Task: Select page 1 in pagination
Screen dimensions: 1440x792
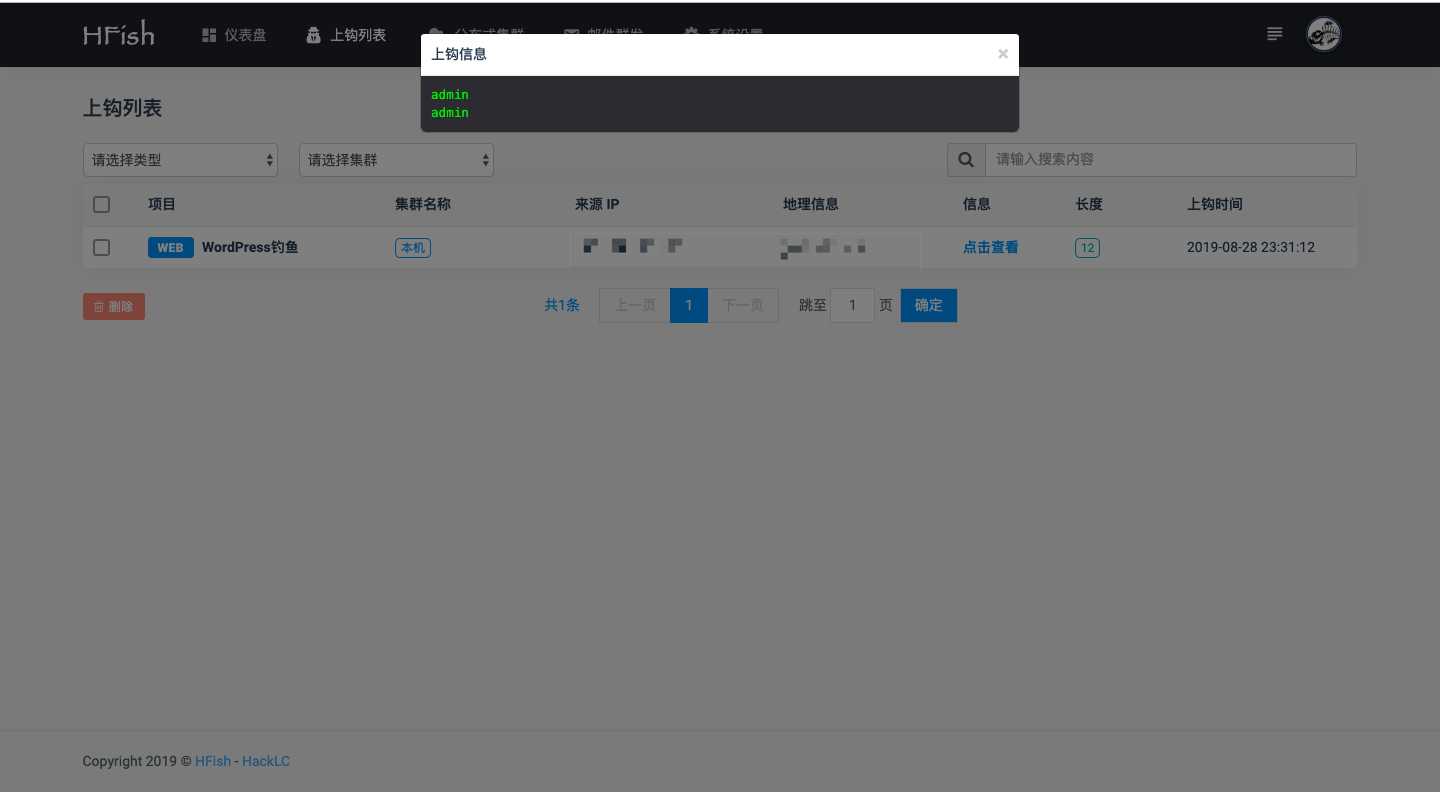Action: coord(689,305)
